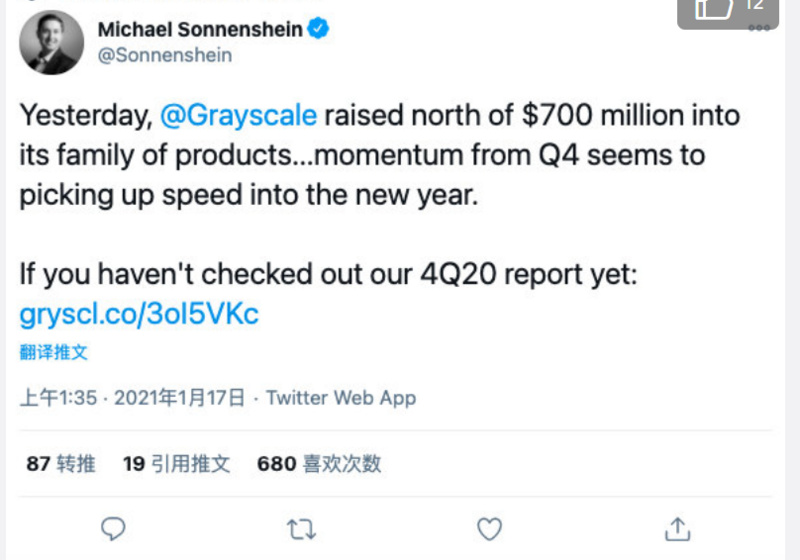Viewport: 800px width, 560px height.
Task: Click the blue verified badge
Action: coord(318,29)
